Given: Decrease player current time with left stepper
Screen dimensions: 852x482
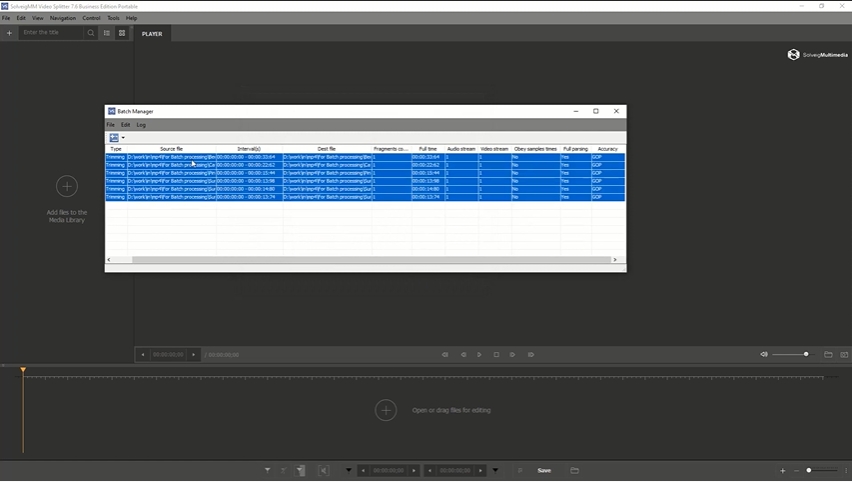Looking at the screenshot, I should [x=143, y=355].
